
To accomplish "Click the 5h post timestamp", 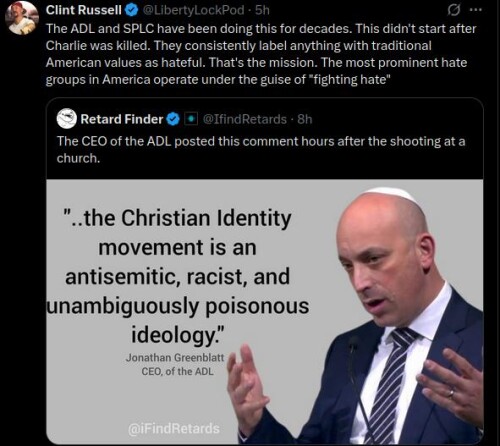I will pyautogui.click(x=262, y=10).
